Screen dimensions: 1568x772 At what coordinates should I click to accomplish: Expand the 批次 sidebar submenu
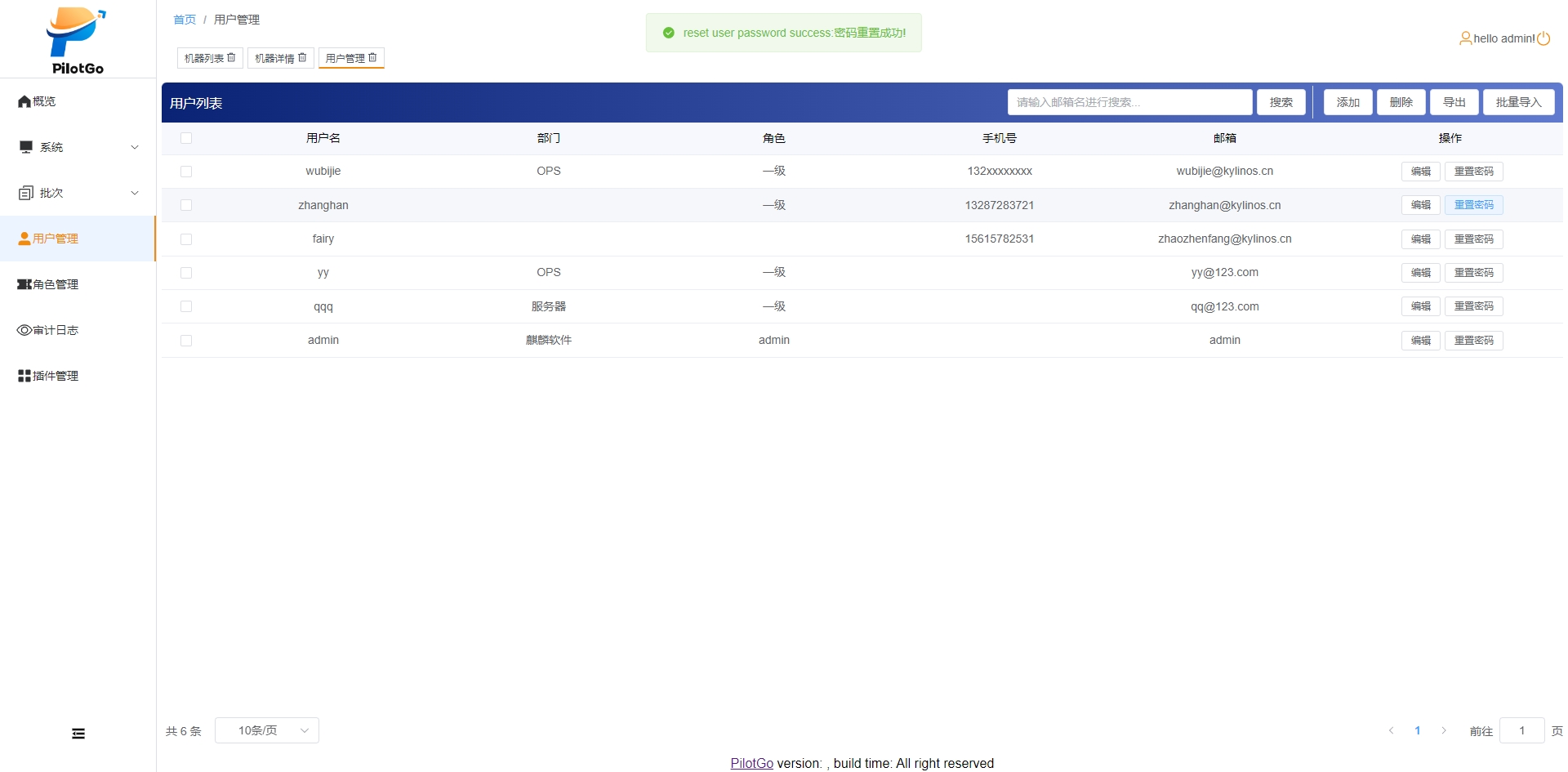(78, 193)
